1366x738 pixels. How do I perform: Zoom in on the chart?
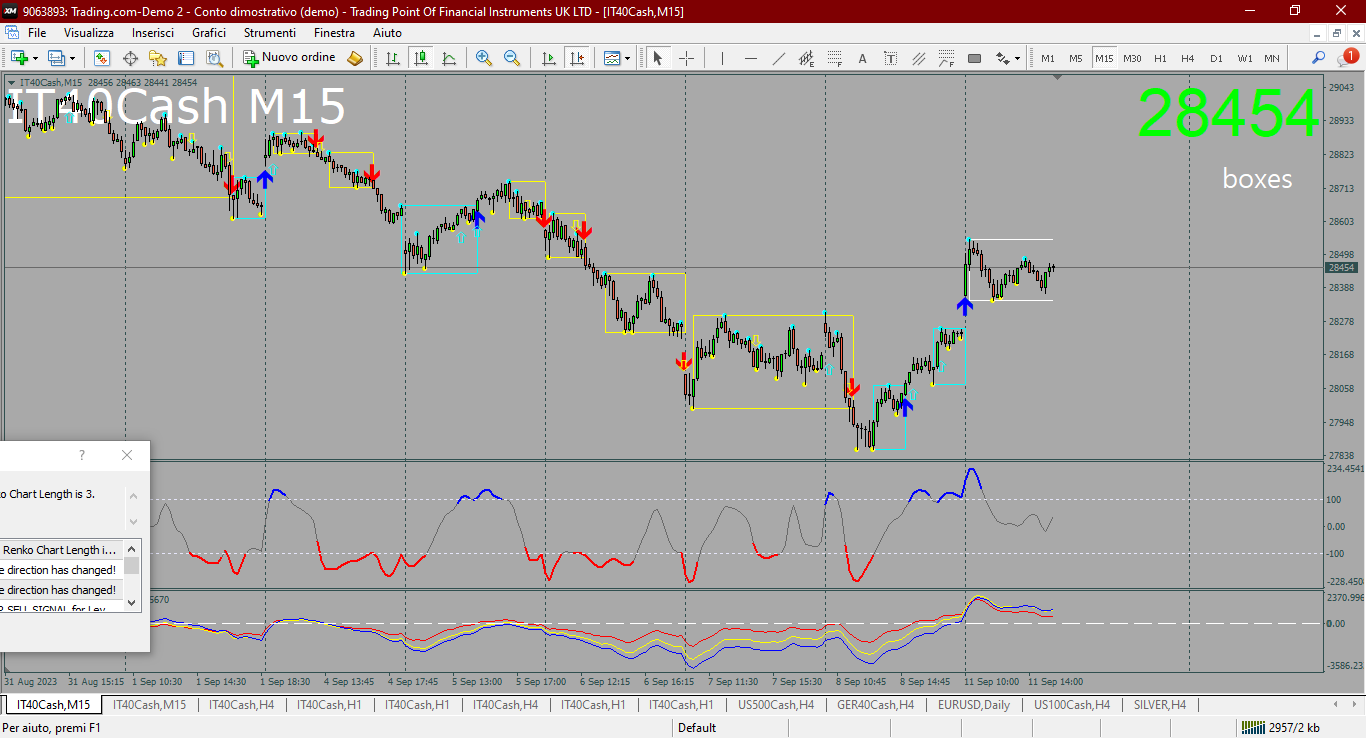click(484, 58)
